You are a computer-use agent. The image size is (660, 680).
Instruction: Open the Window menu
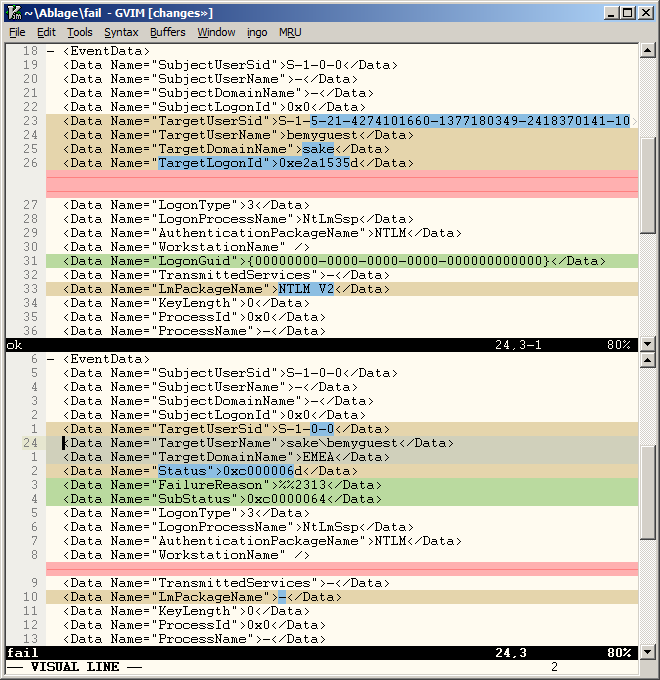click(216, 32)
